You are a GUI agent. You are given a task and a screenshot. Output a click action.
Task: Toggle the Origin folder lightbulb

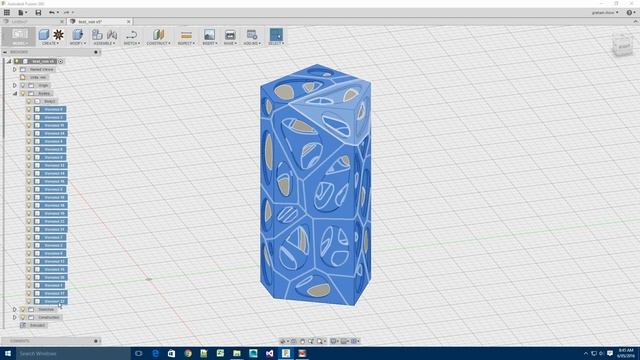[23, 85]
